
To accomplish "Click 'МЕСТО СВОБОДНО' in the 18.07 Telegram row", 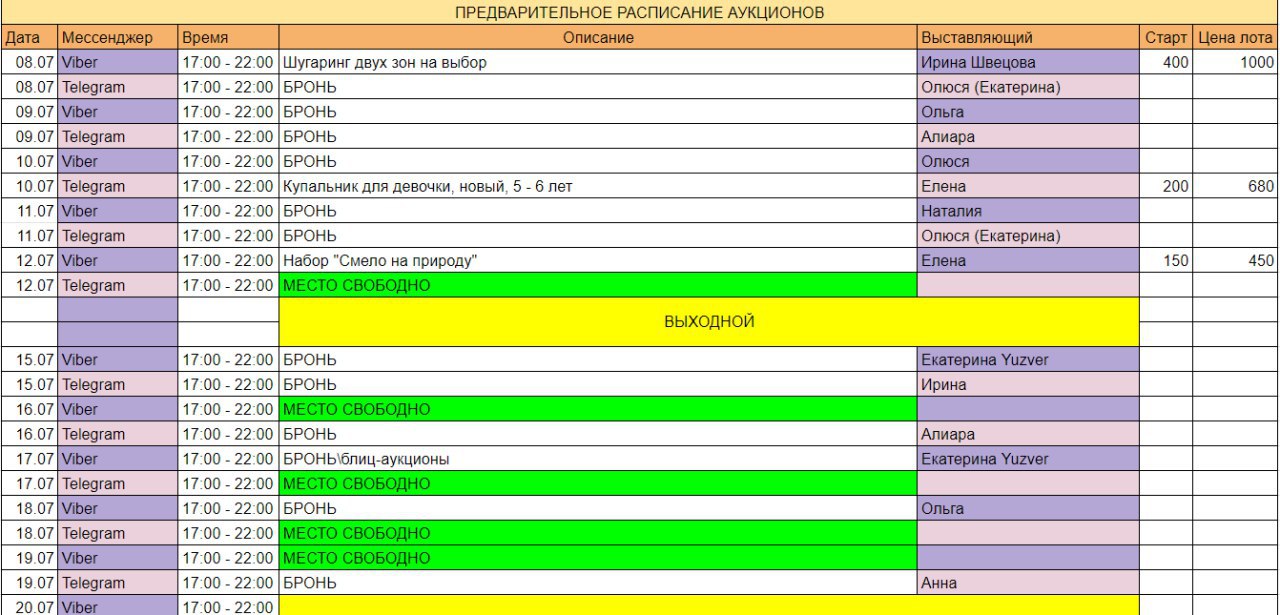I will pos(598,533).
